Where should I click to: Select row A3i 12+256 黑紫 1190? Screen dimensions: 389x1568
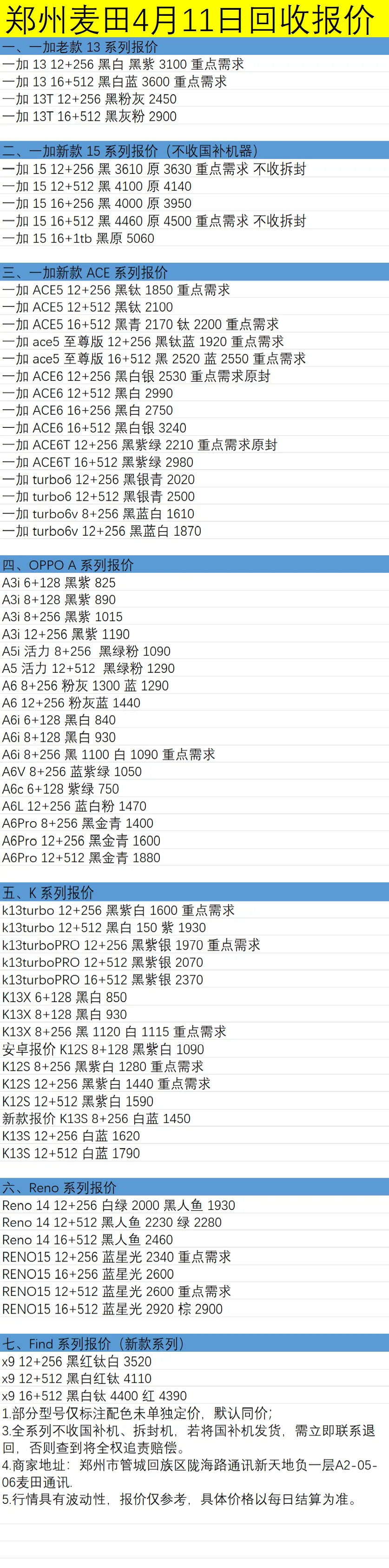coord(194,634)
